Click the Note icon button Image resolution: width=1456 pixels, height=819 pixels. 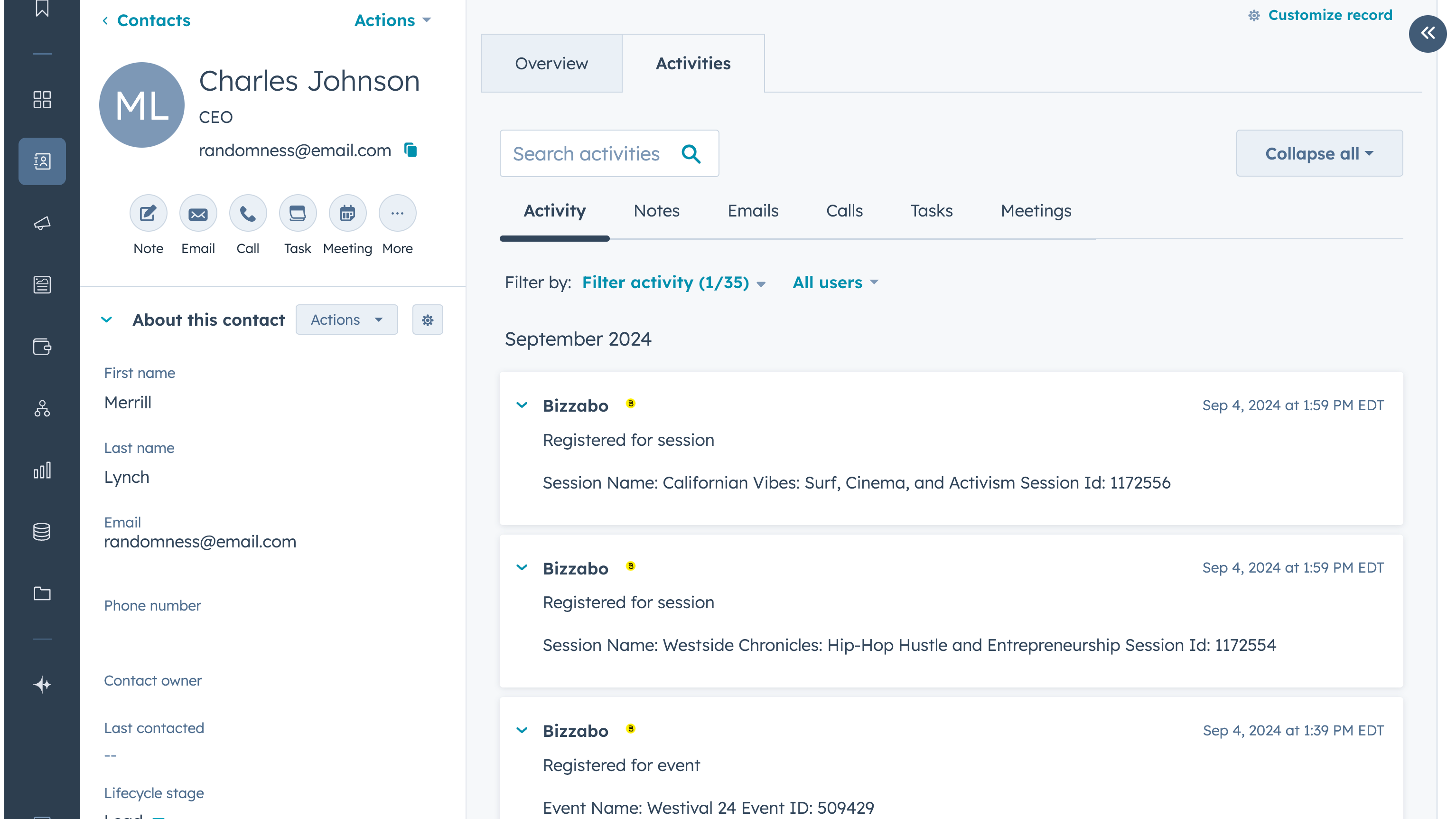click(x=148, y=213)
